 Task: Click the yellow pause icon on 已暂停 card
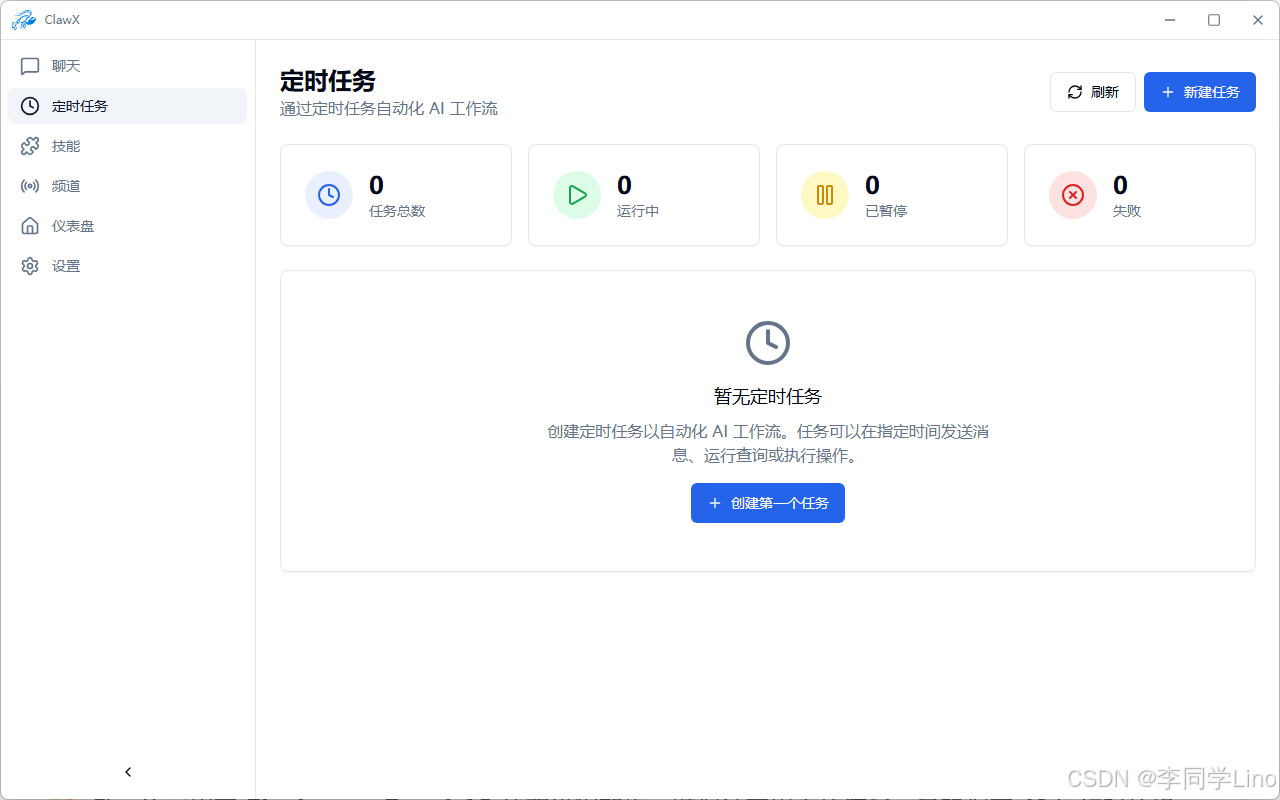pos(824,194)
